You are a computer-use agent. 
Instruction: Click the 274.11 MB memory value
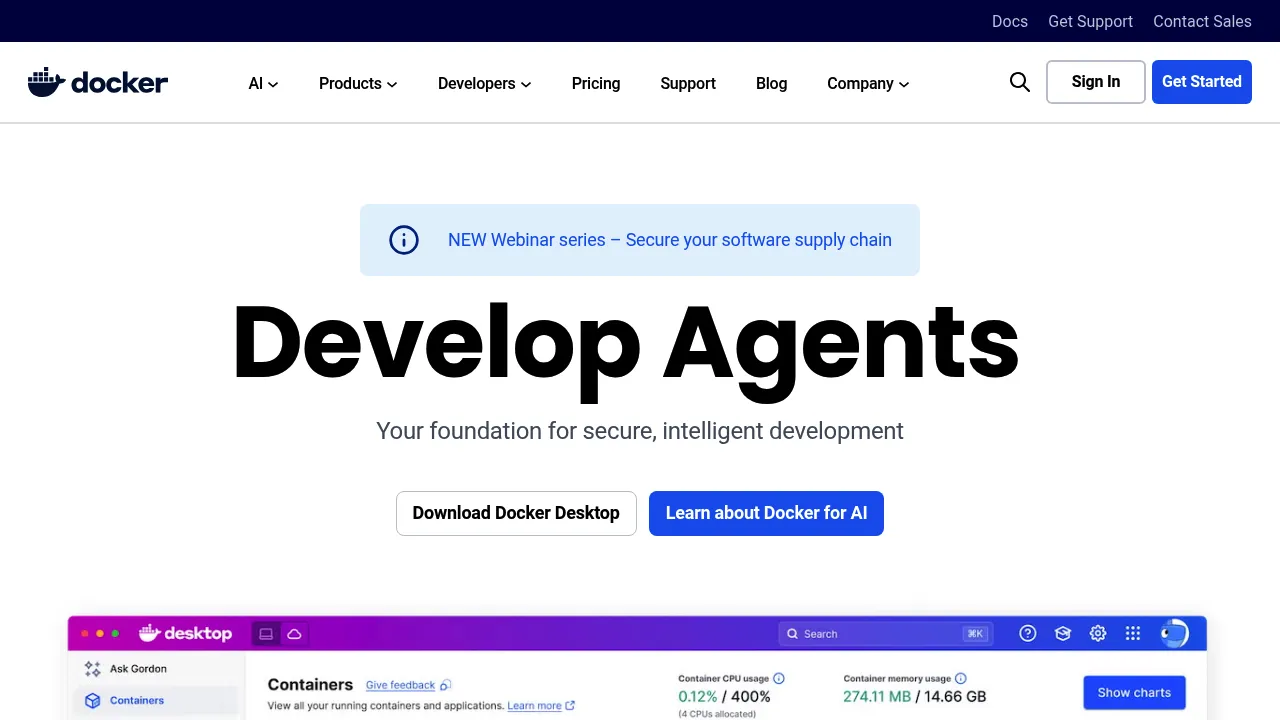(x=877, y=696)
